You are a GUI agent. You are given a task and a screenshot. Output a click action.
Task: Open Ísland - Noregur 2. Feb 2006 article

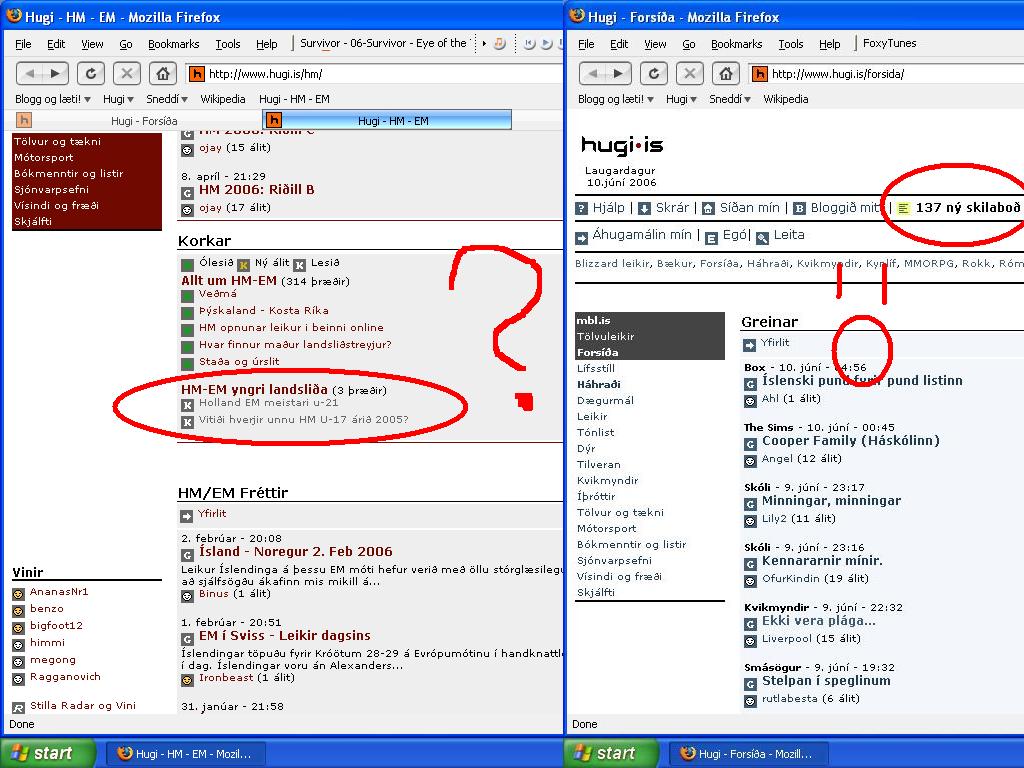pyautogui.click(x=295, y=551)
